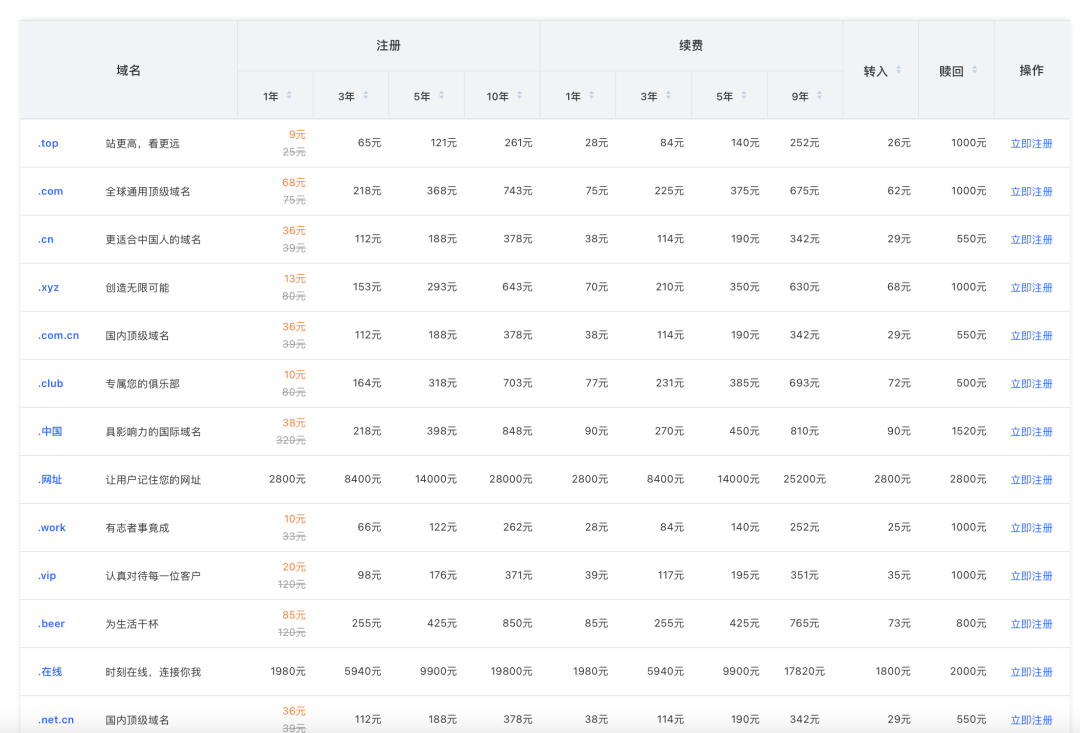The height and width of the screenshot is (733, 1080).
Task: Click the 操作 column header
Action: 1031,70
